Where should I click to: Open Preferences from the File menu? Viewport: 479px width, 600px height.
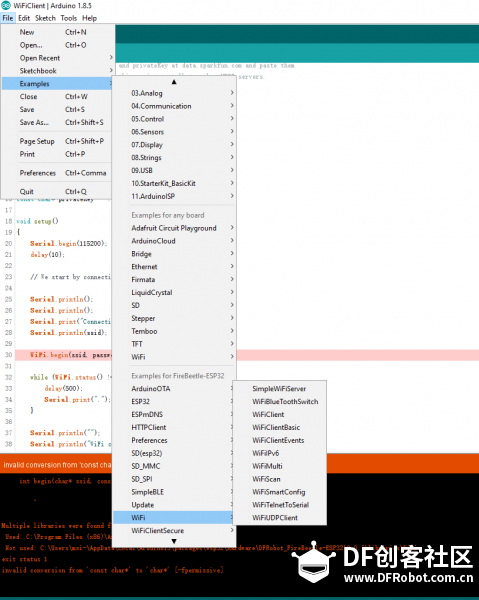[57, 173]
